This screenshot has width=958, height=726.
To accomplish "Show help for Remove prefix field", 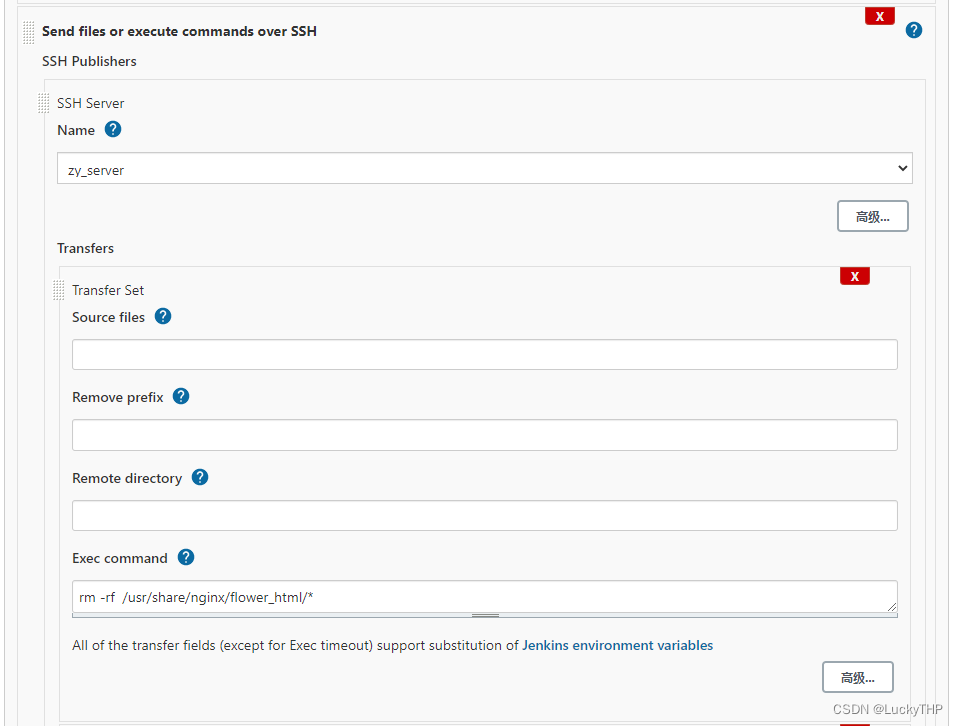I will 181,397.
